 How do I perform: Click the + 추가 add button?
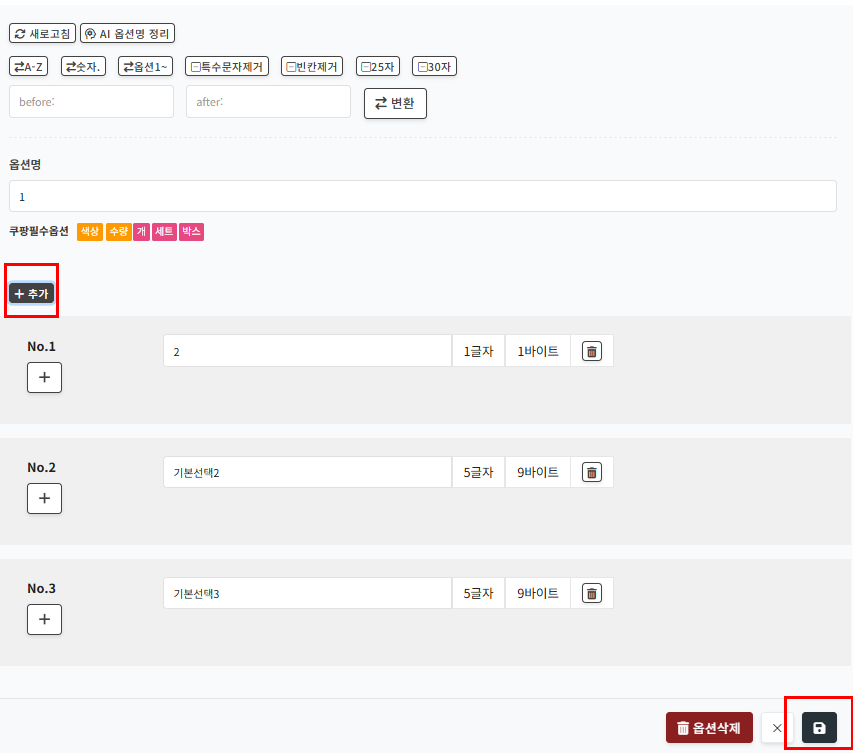(32, 294)
